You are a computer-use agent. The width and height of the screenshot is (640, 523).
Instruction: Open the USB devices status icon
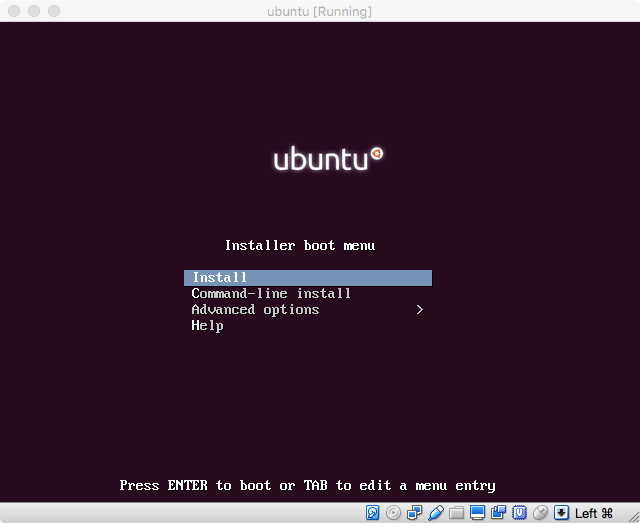(x=436, y=513)
